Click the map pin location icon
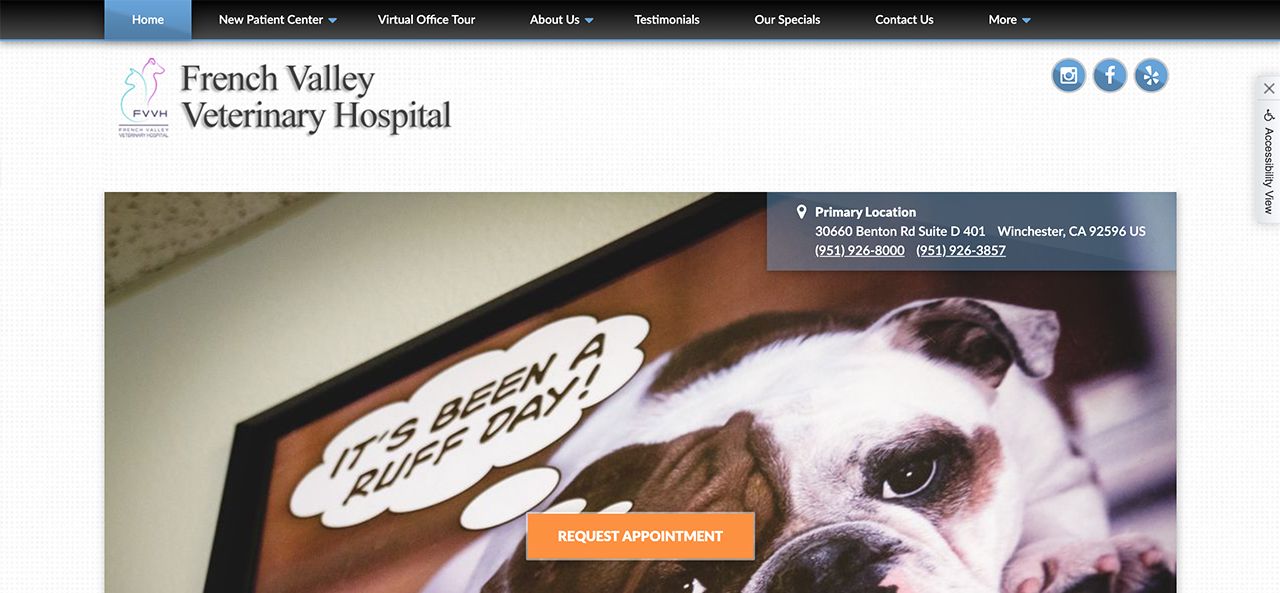Image resolution: width=1280 pixels, height=593 pixels. pos(801,212)
